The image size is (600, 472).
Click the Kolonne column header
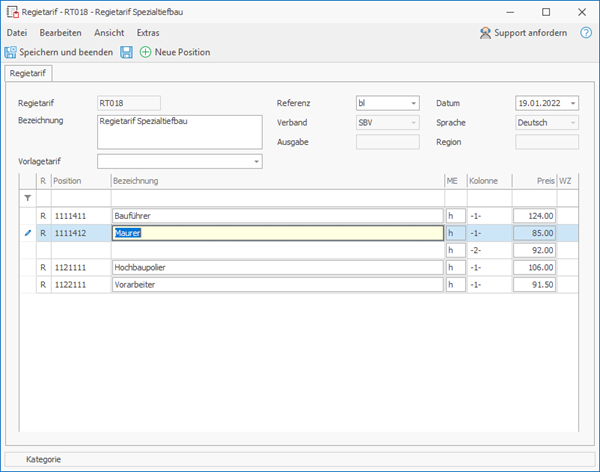tap(489, 181)
